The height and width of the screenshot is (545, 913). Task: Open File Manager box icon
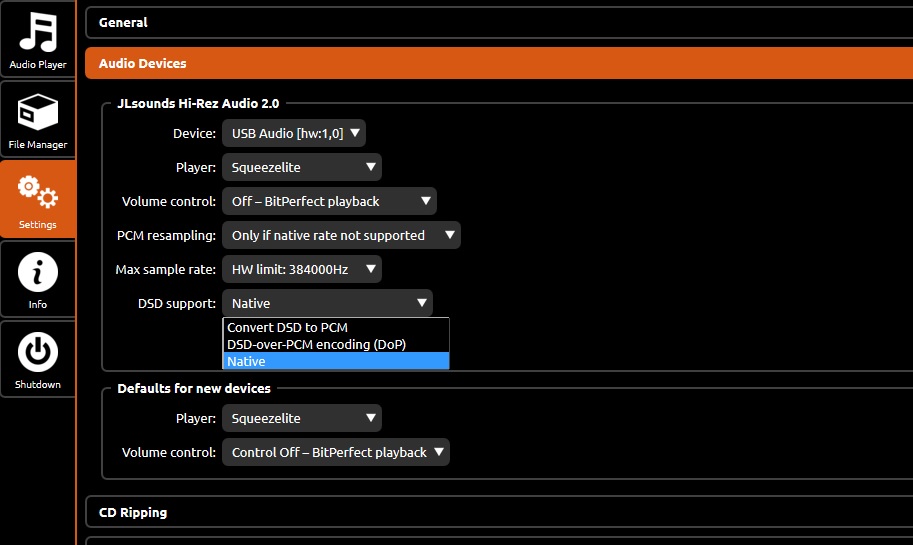[x=38, y=112]
